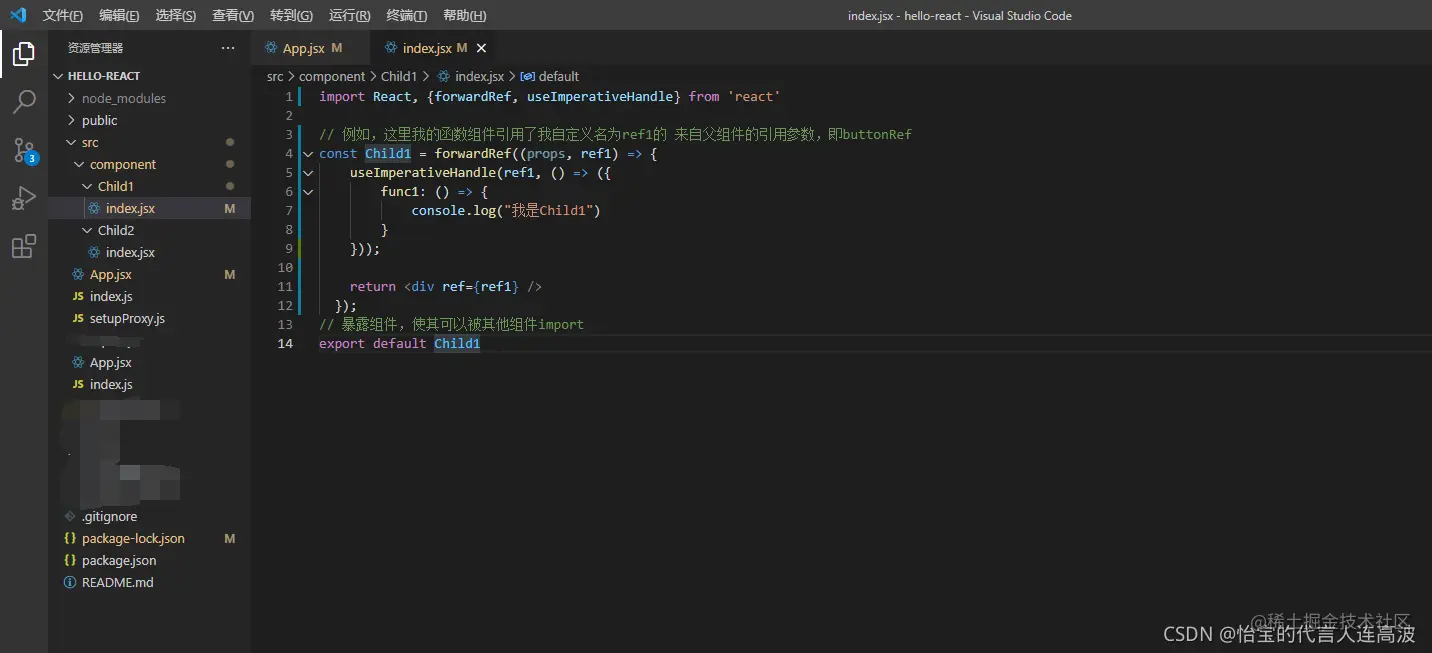Click the VS Code logo icon
Screen dimensions: 1432x653
click(x=17, y=15)
